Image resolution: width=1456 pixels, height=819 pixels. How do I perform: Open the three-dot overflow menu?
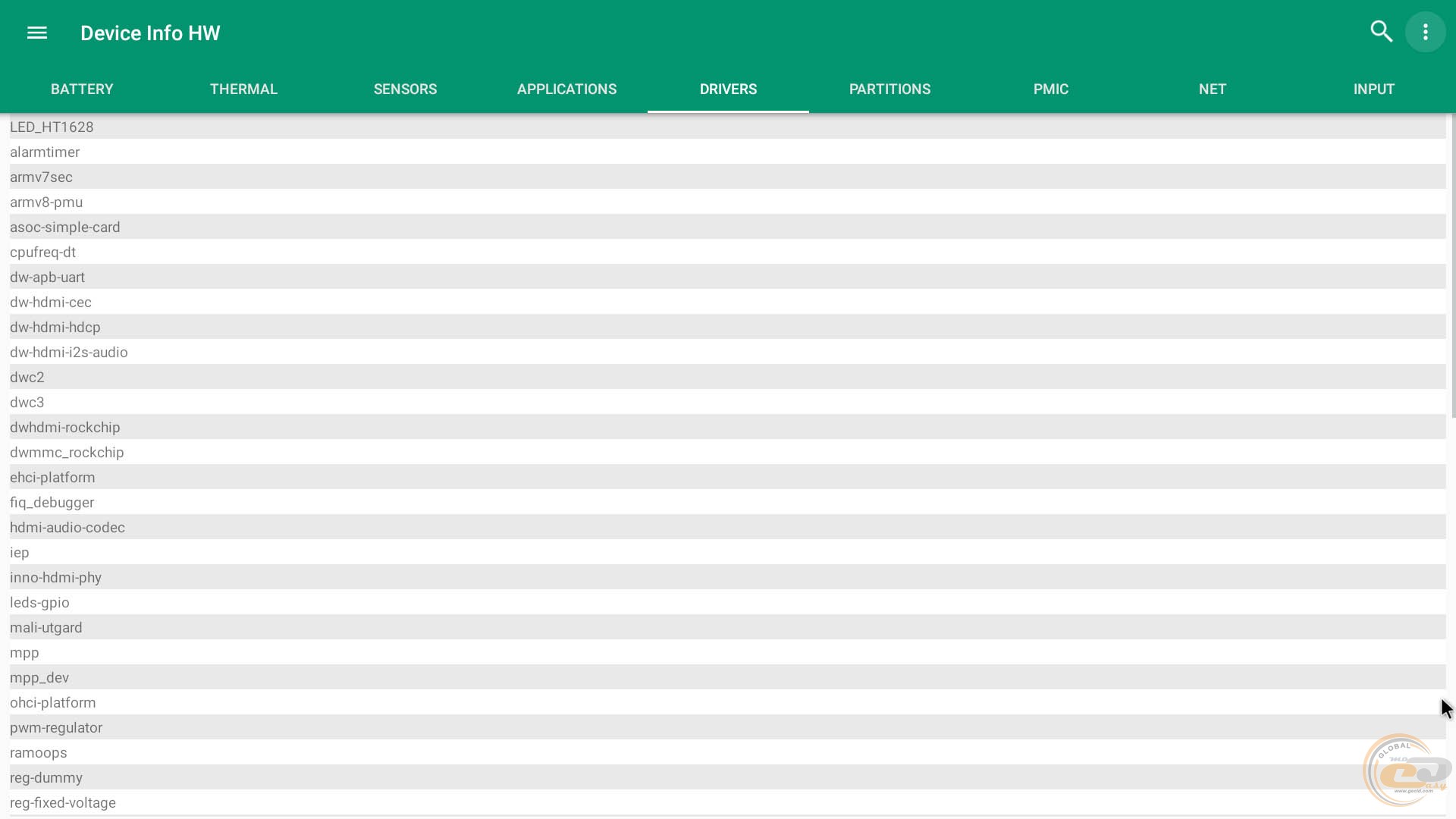click(x=1425, y=32)
